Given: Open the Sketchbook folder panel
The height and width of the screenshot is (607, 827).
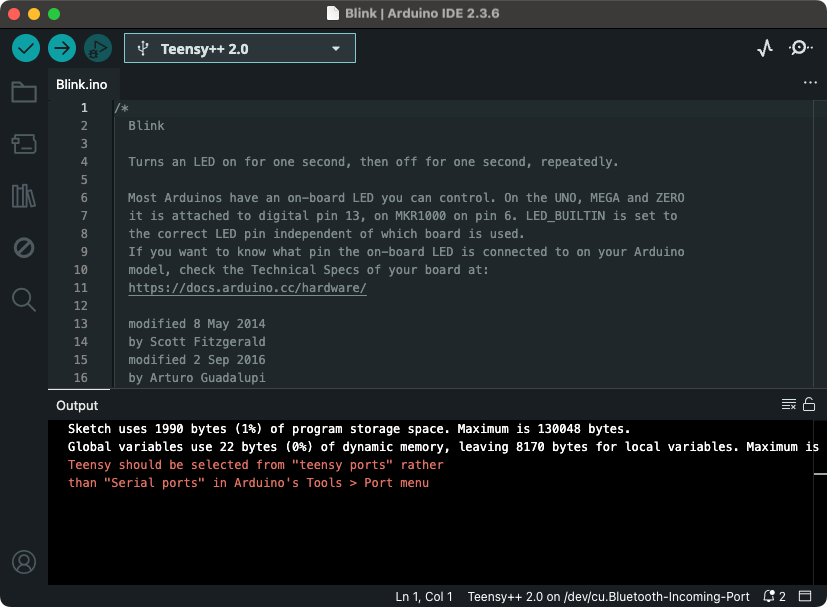Looking at the screenshot, I should (24, 93).
